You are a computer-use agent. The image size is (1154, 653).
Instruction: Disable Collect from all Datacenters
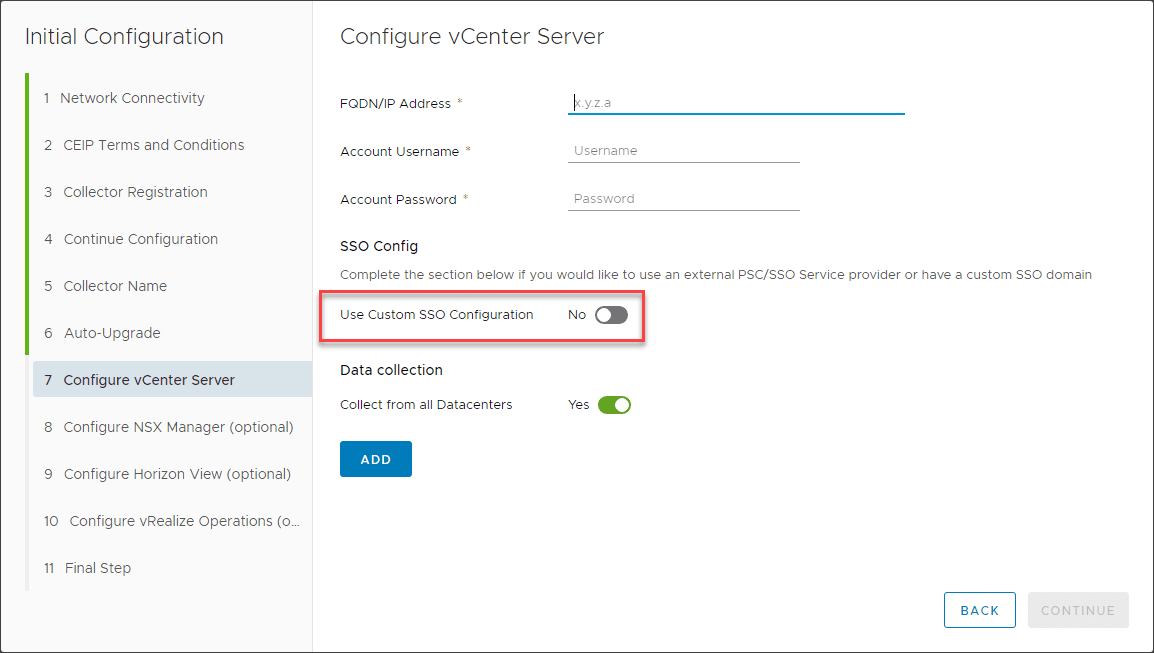[614, 404]
